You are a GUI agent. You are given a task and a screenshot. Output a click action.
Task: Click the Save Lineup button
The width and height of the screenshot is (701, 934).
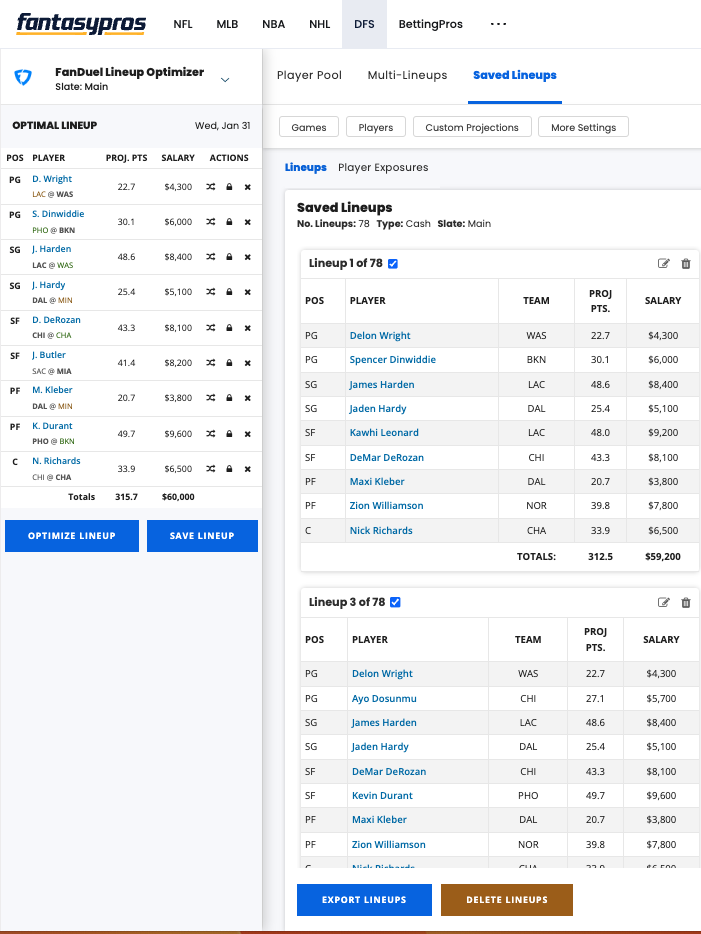[x=202, y=536]
